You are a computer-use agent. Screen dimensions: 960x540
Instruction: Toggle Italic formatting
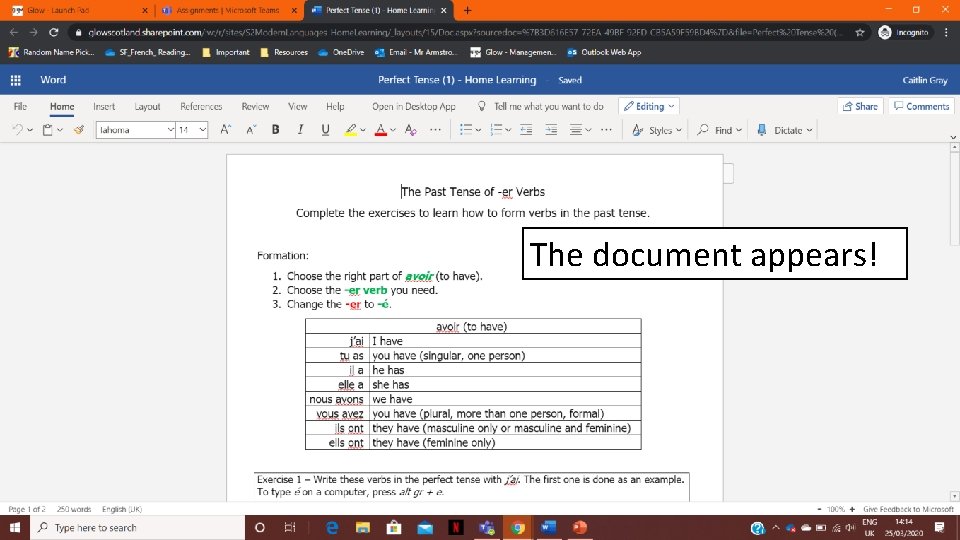[x=300, y=130]
